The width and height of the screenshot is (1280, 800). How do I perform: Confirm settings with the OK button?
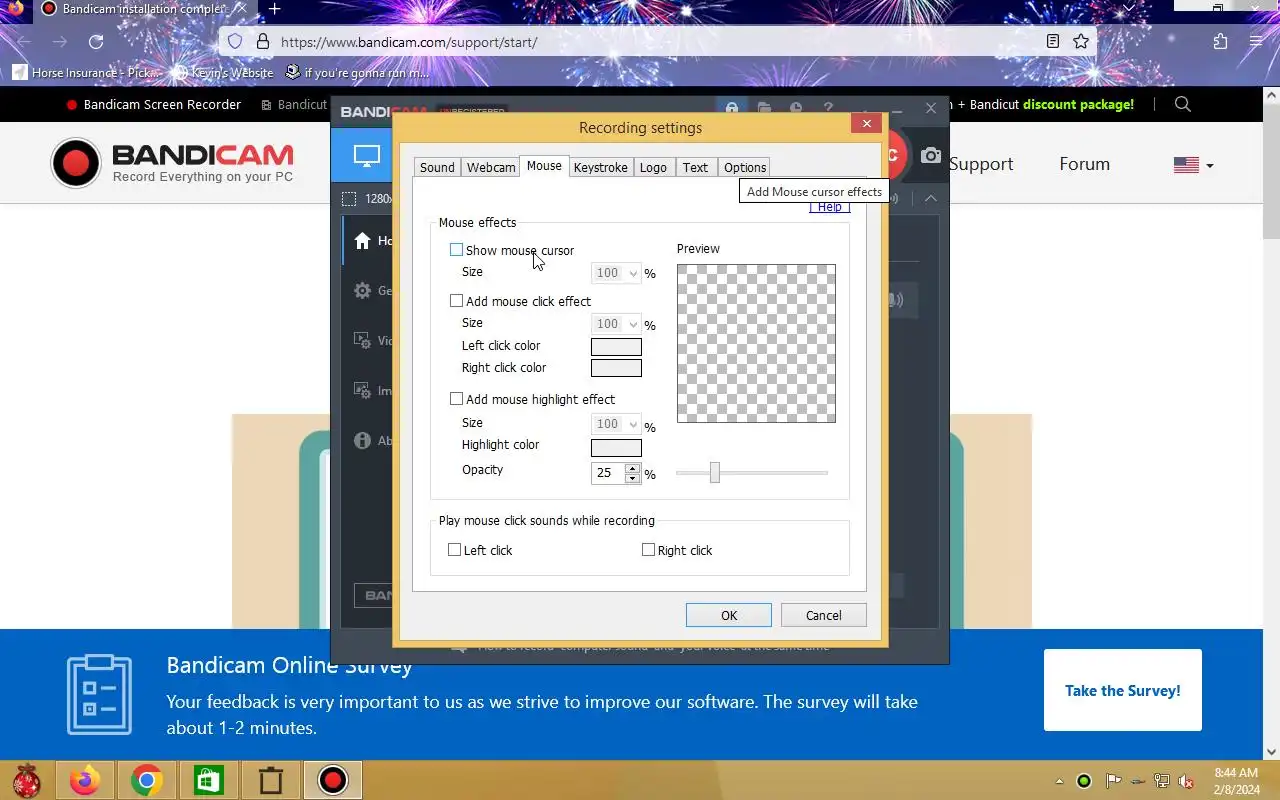click(x=729, y=615)
